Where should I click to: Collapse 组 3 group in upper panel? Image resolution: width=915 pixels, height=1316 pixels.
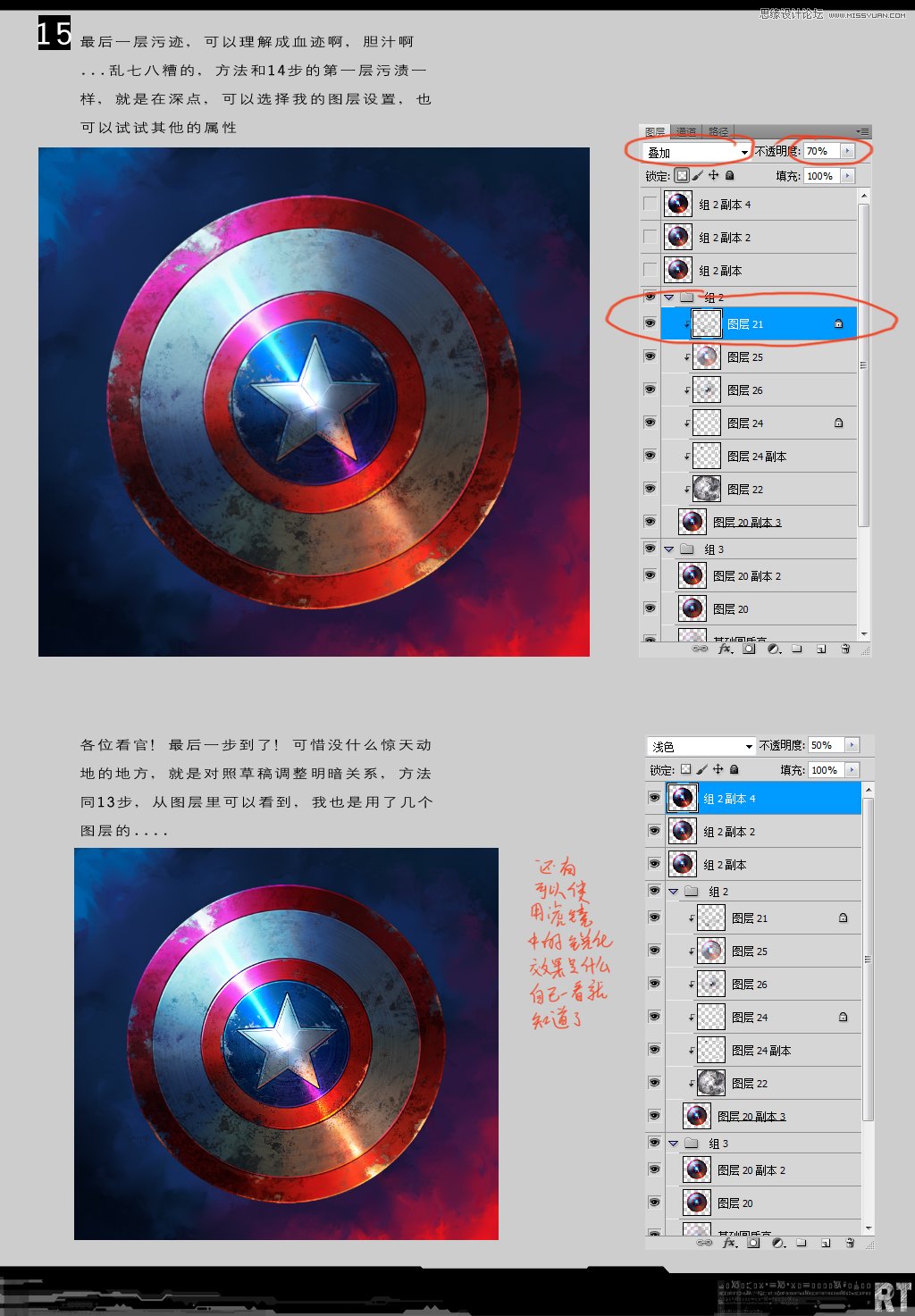coord(668,549)
